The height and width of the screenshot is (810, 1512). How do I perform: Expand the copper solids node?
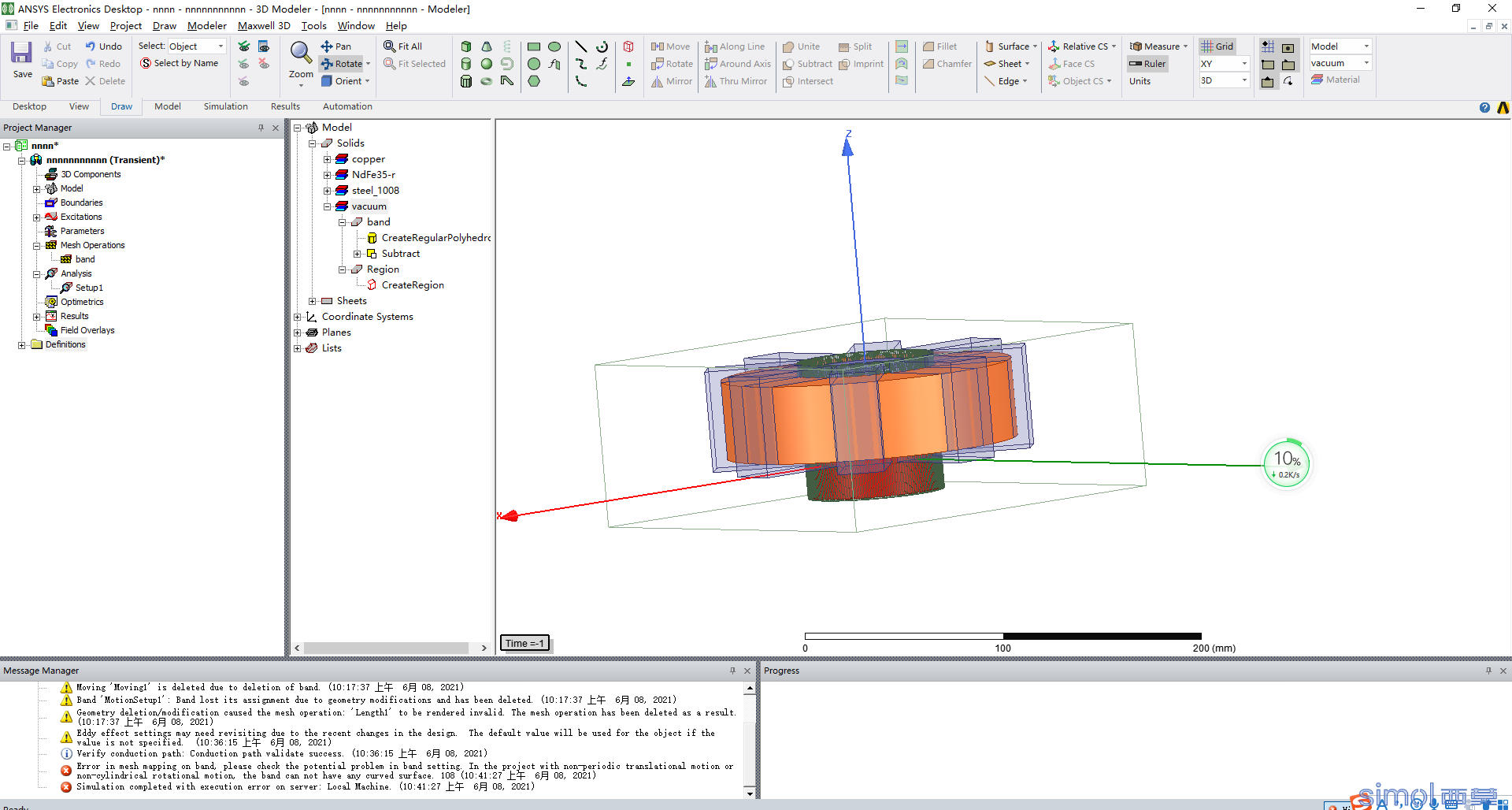point(328,159)
